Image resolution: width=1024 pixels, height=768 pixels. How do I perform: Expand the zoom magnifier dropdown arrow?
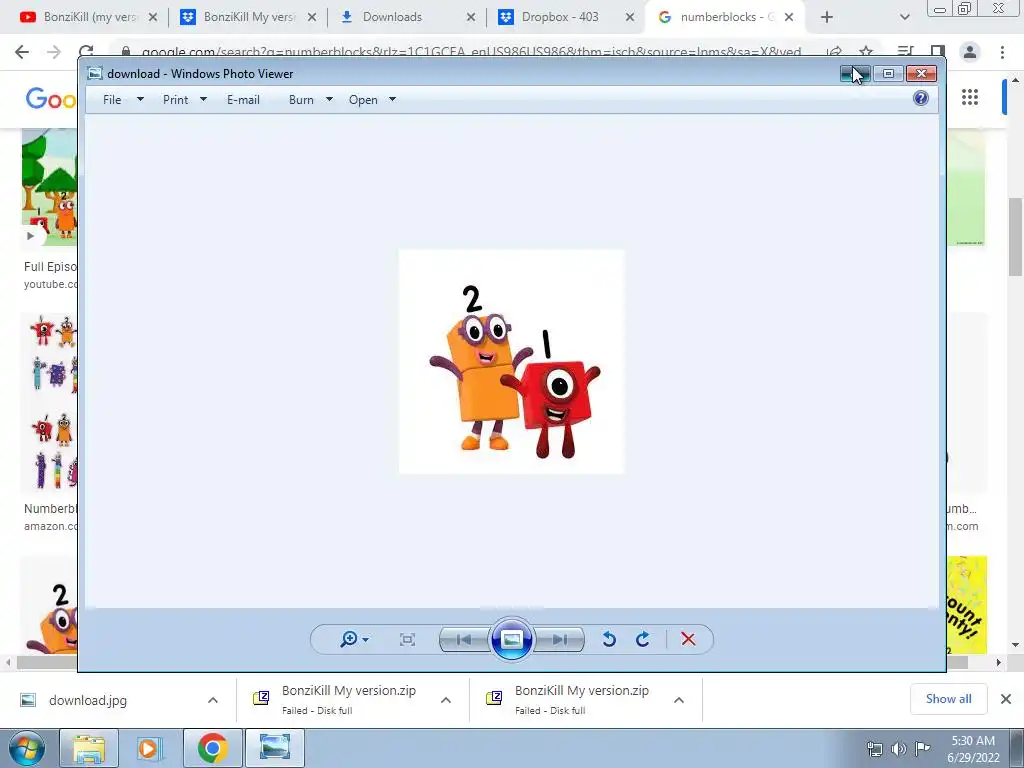(x=366, y=640)
